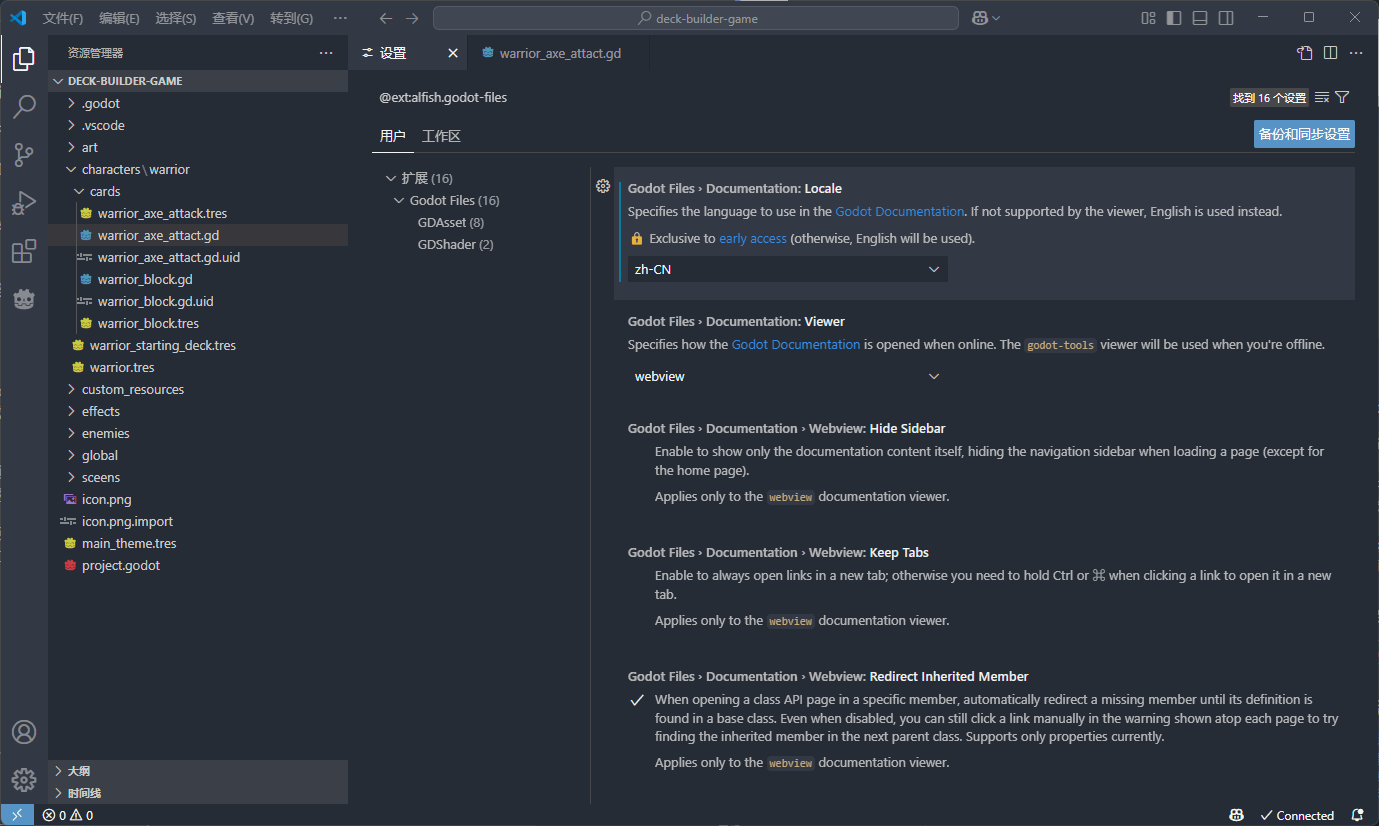Split the editor to the right

coord(1330,53)
